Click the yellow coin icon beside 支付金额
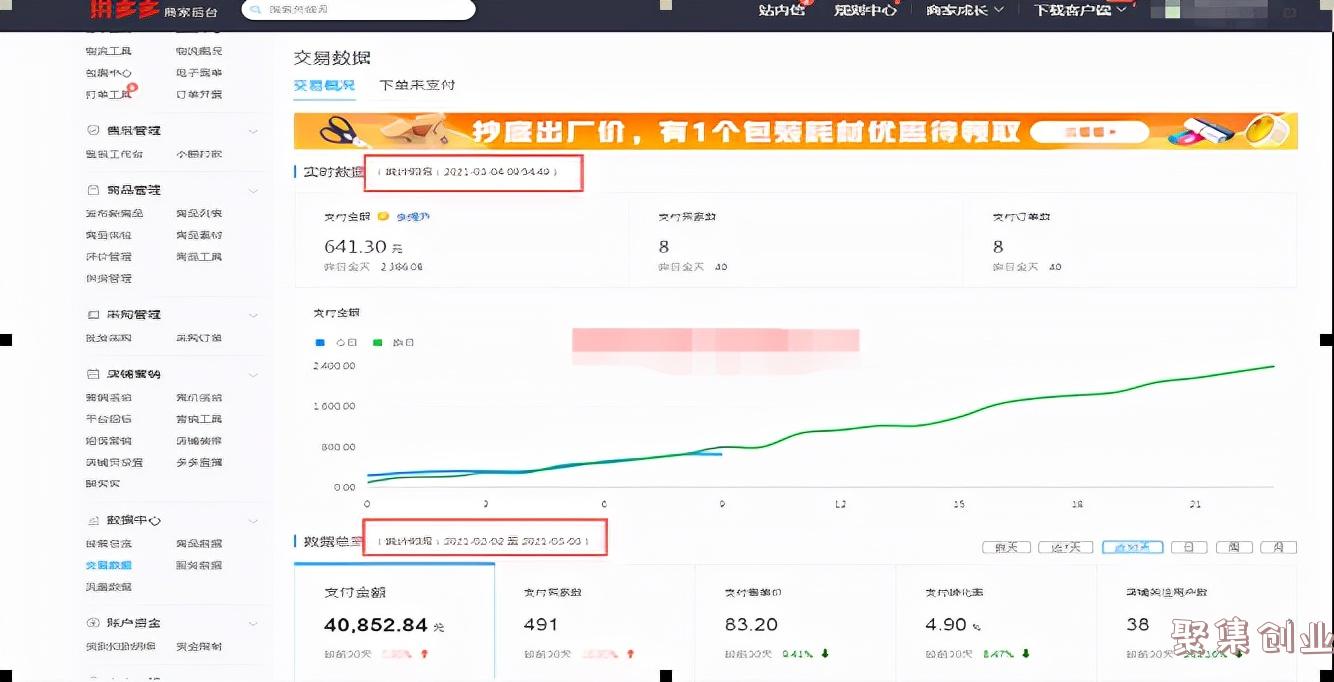The height and width of the screenshot is (682, 1334). coord(384,216)
